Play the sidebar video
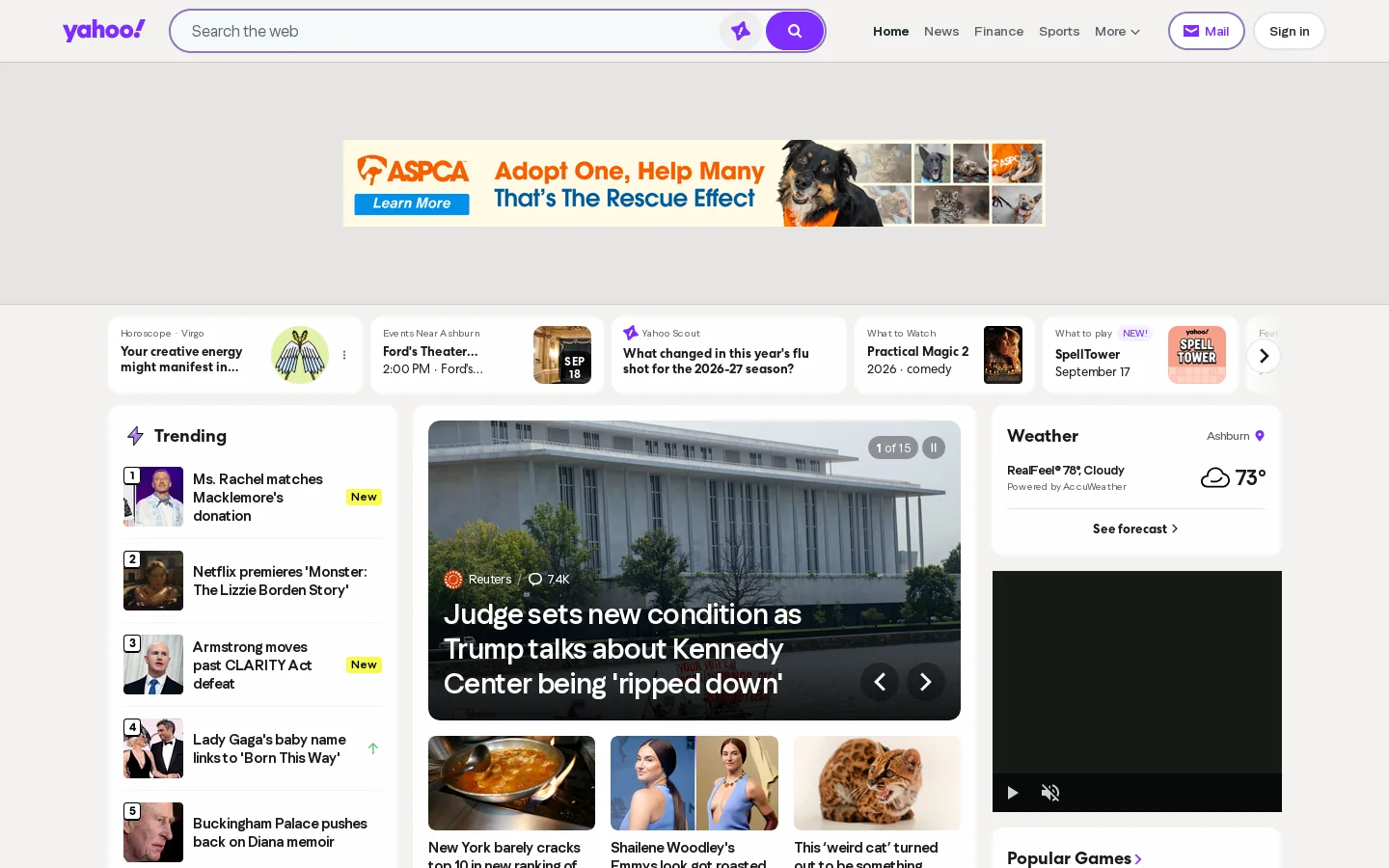 pos(1013,793)
